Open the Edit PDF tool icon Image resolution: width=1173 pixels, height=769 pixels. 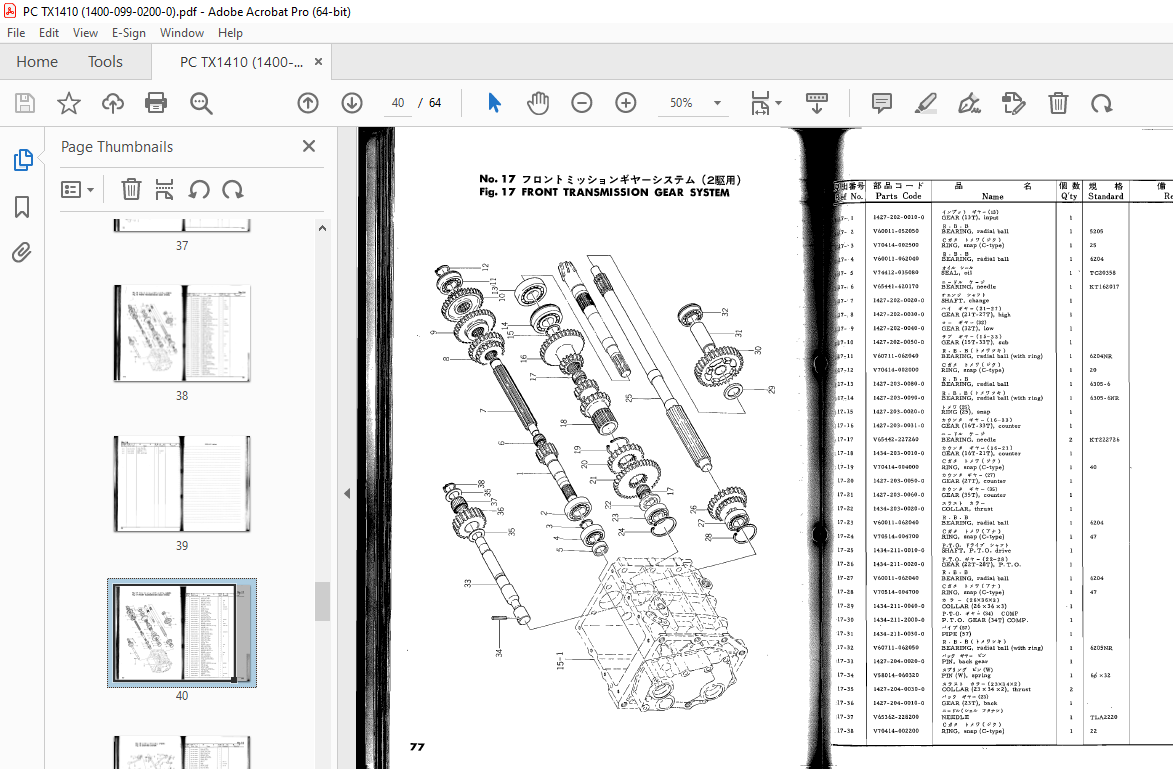click(1014, 103)
